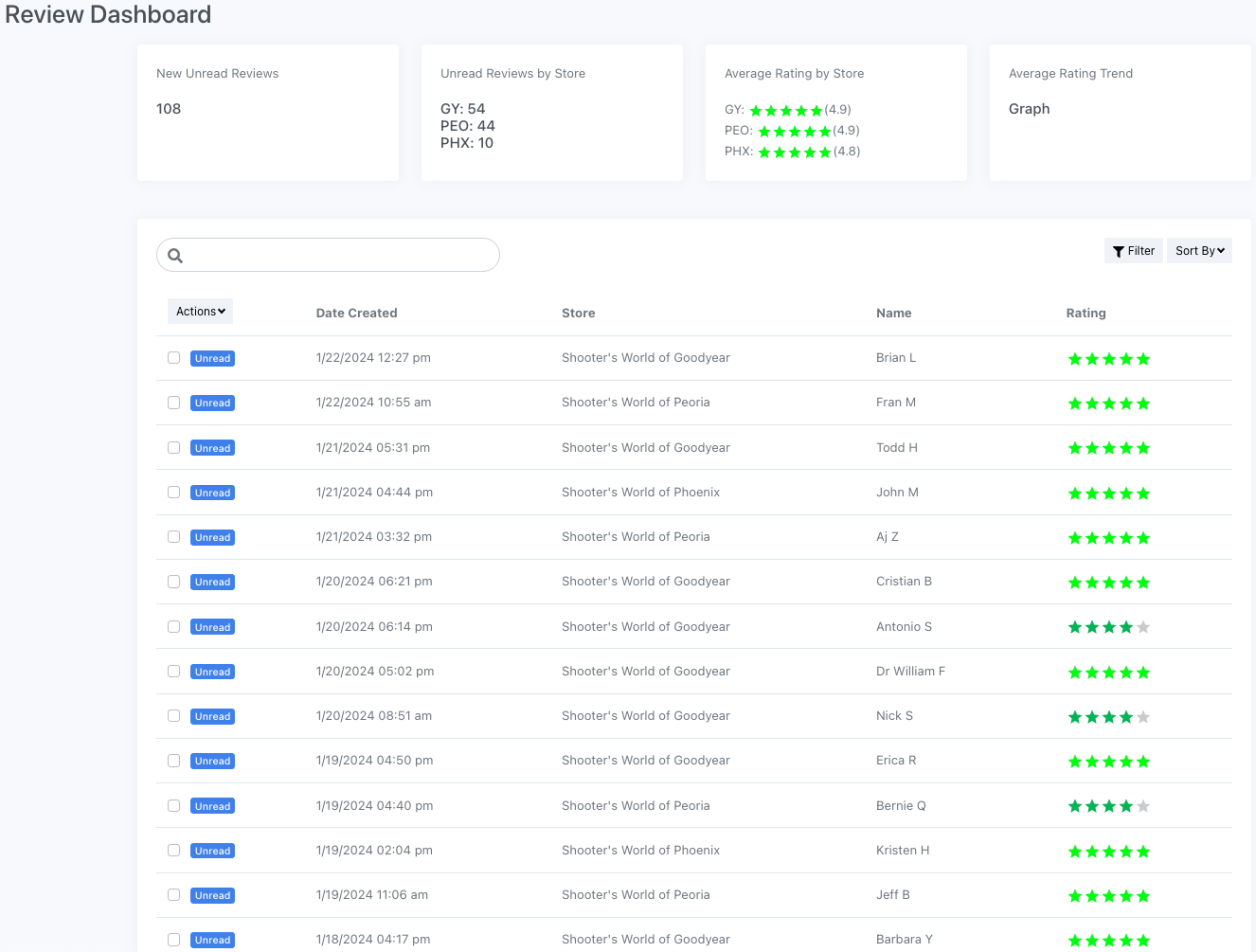Tick the checkbox for Antonio S's review
This screenshot has width=1256, height=952.
174,626
